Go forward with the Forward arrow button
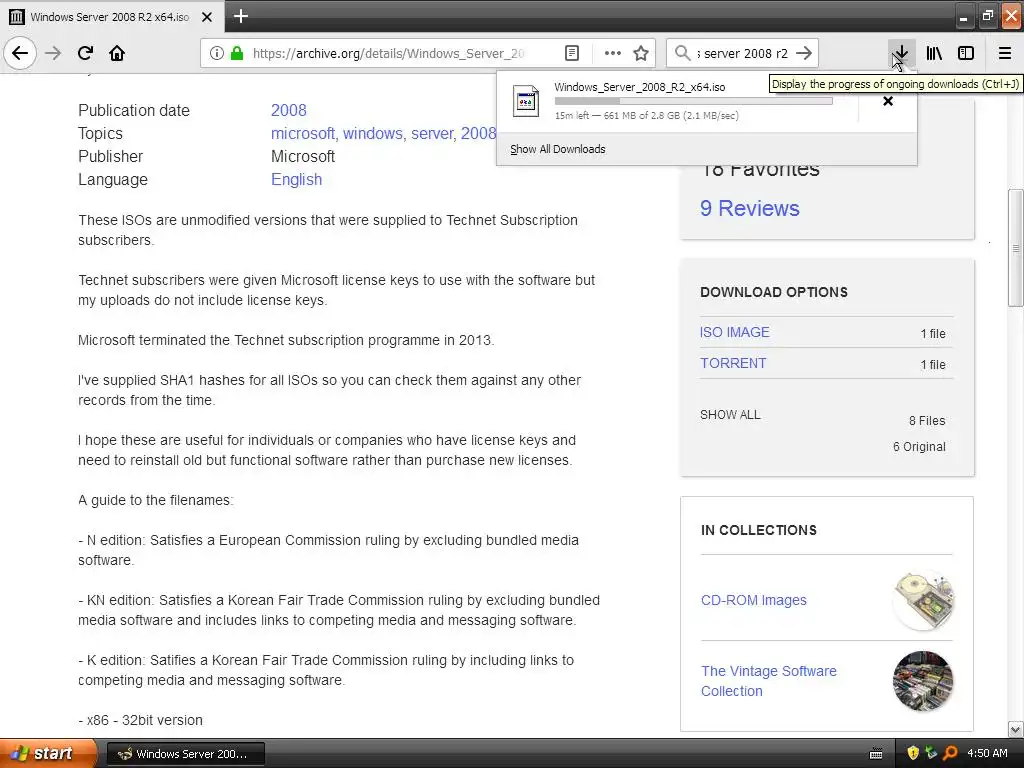 53,53
